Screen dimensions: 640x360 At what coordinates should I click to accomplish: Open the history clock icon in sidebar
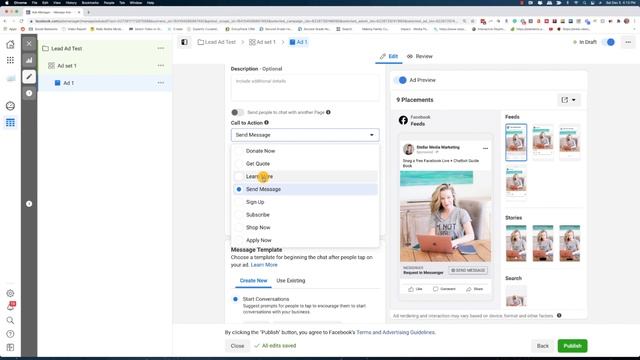29,93
